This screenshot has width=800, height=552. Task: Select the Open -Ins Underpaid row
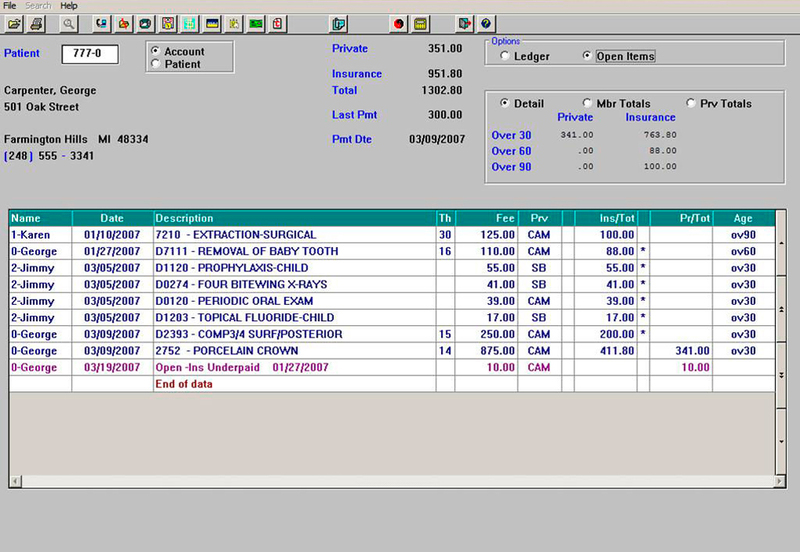pyautogui.click(x=392, y=367)
